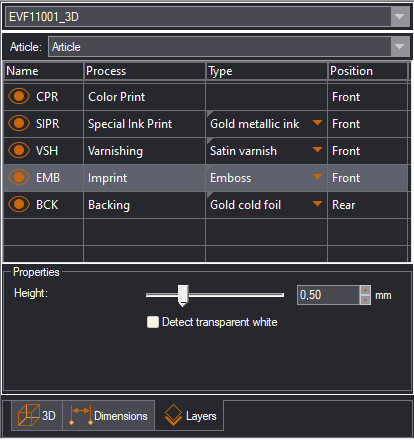The height and width of the screenshot is (440, 414).
Task: Switch to the Dimensions tab
Action: coord(109,415)
